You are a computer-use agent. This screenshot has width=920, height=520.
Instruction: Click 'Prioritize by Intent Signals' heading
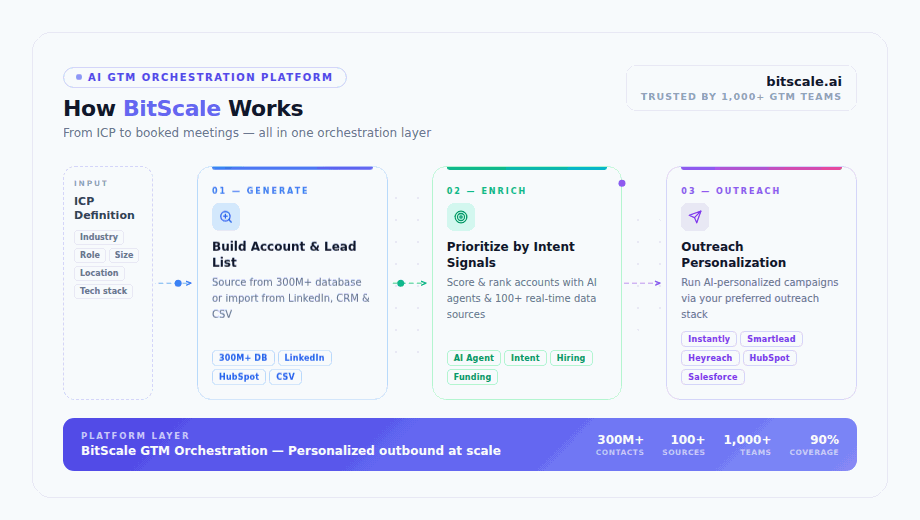pyautogui.click(x=510, y=254)
